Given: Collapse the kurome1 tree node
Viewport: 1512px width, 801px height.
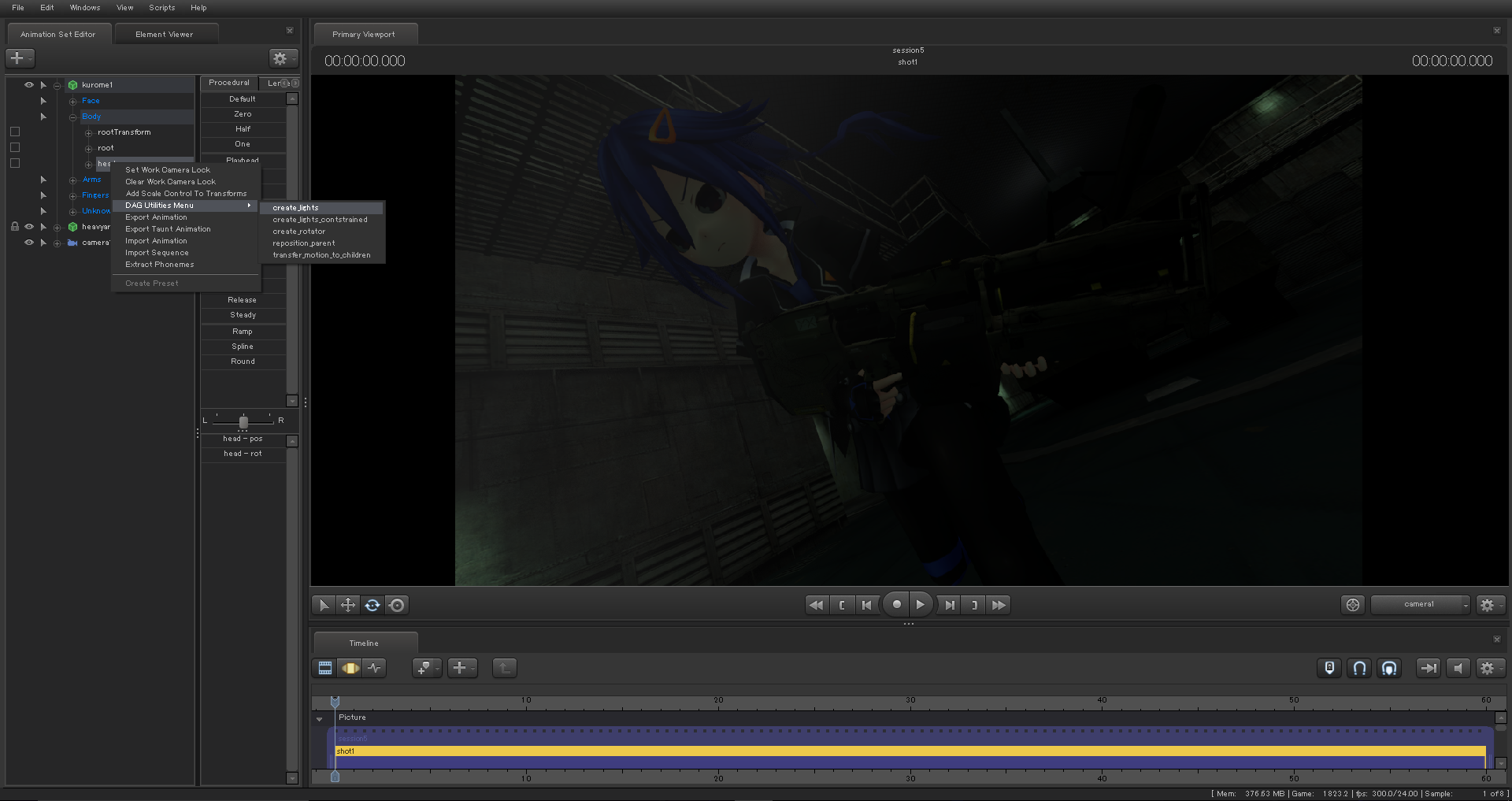Looking at the screenshot, I should coord(57,85).
